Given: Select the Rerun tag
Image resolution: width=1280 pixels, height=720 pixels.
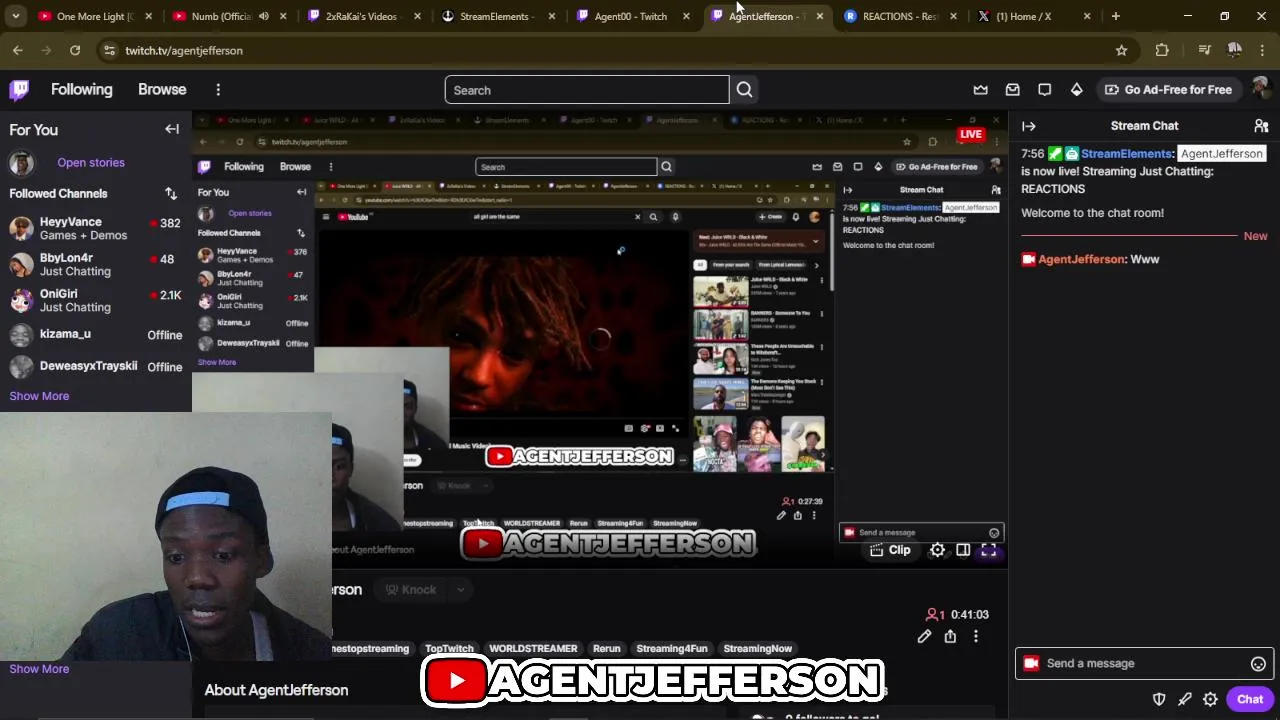Looking at the screenshot, I should [607, 649].
